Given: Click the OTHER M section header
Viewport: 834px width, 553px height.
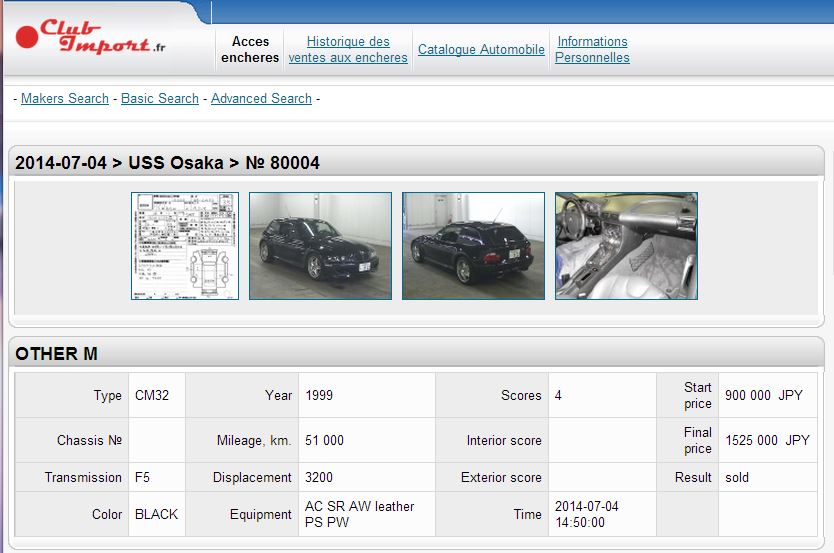Looking at the screenshot, I should 57,354.
